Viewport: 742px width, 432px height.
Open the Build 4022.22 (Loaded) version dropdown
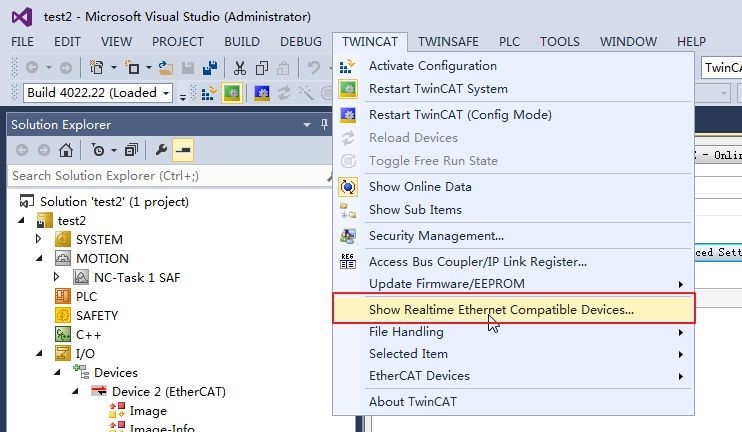click(x=166, y=93)
